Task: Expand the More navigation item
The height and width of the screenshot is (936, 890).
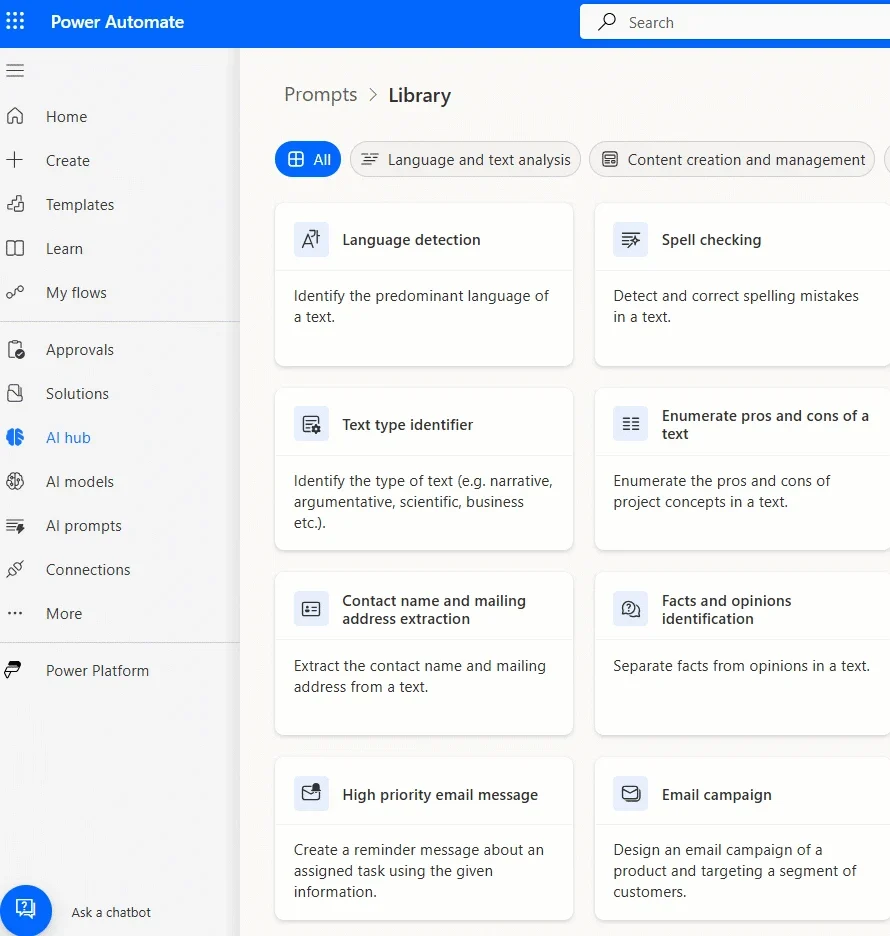Action: point(64,614)
